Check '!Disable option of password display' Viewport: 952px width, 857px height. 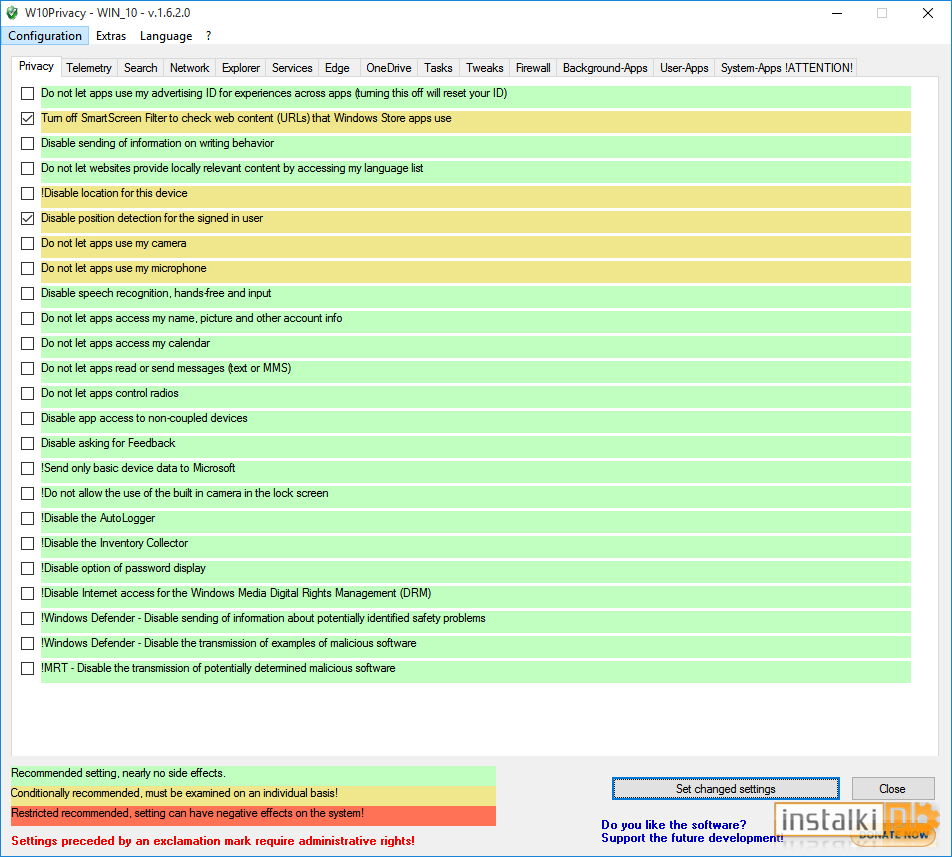tap(27, 569)
